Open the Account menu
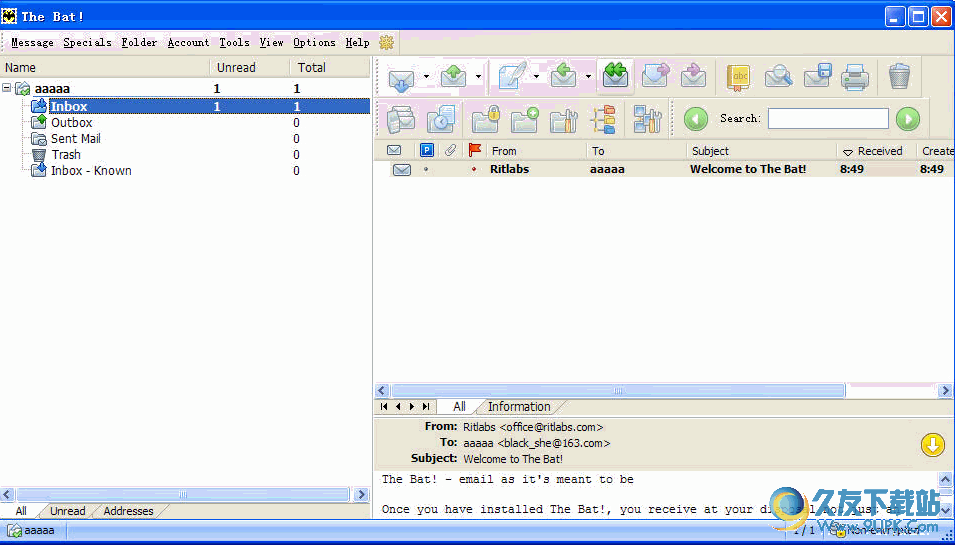The width and height of the screenshot is (955, 545). (188, 42)
